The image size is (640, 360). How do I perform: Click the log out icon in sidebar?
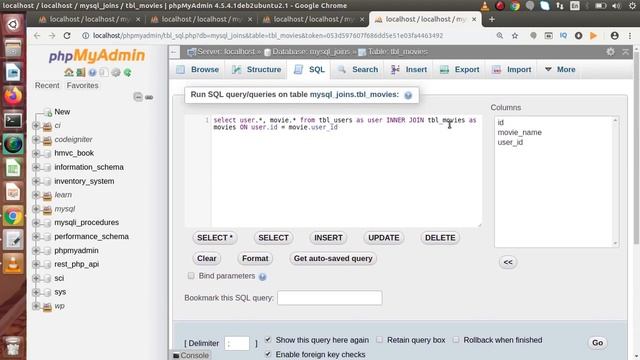(x=81, y=72)
